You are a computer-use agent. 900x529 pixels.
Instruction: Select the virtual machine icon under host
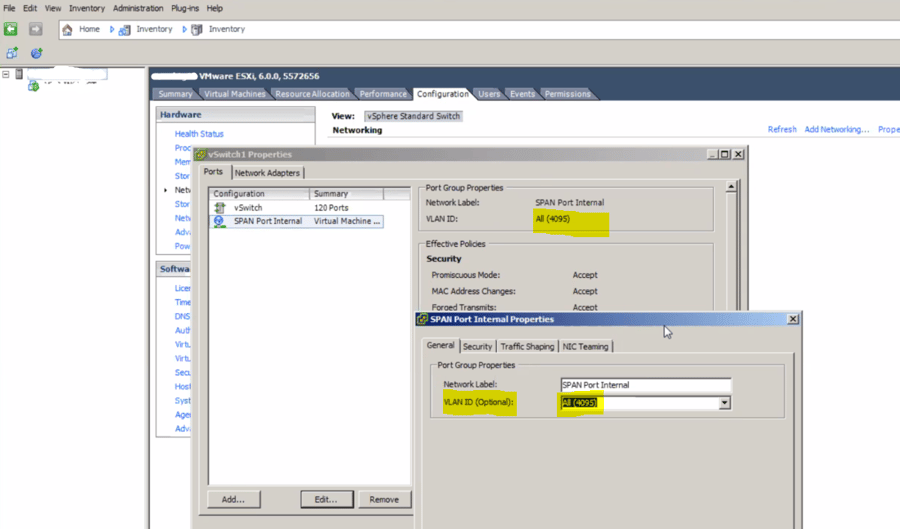(33, 86)
